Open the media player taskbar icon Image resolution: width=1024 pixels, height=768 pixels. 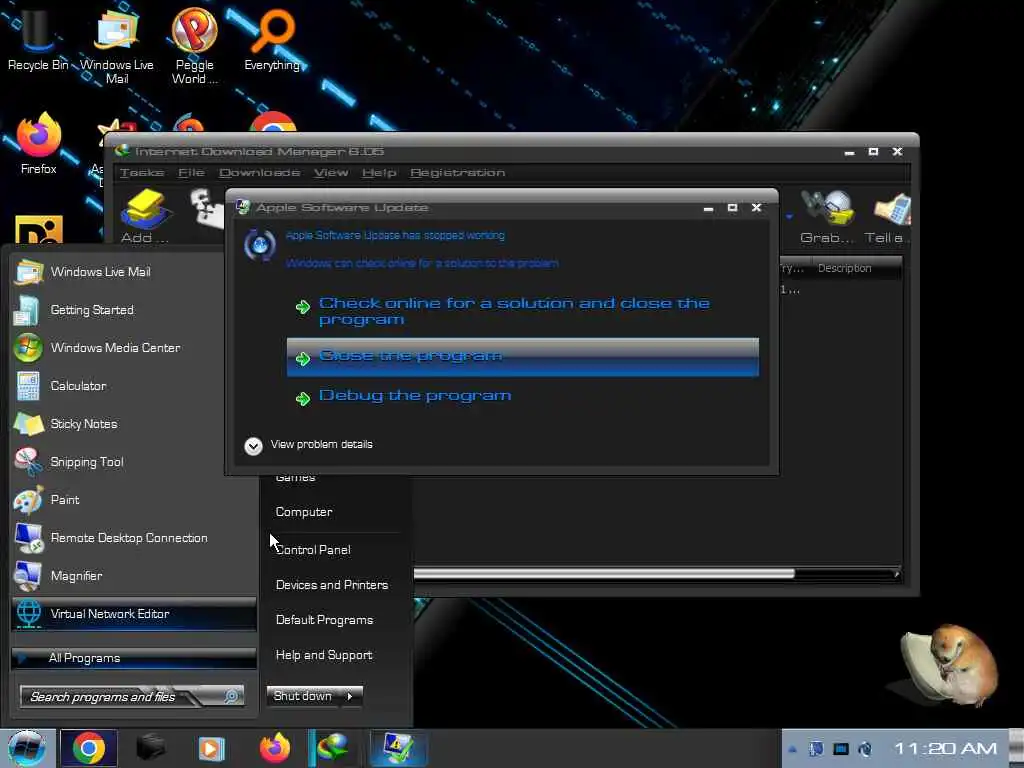click(x=211, y=748)
